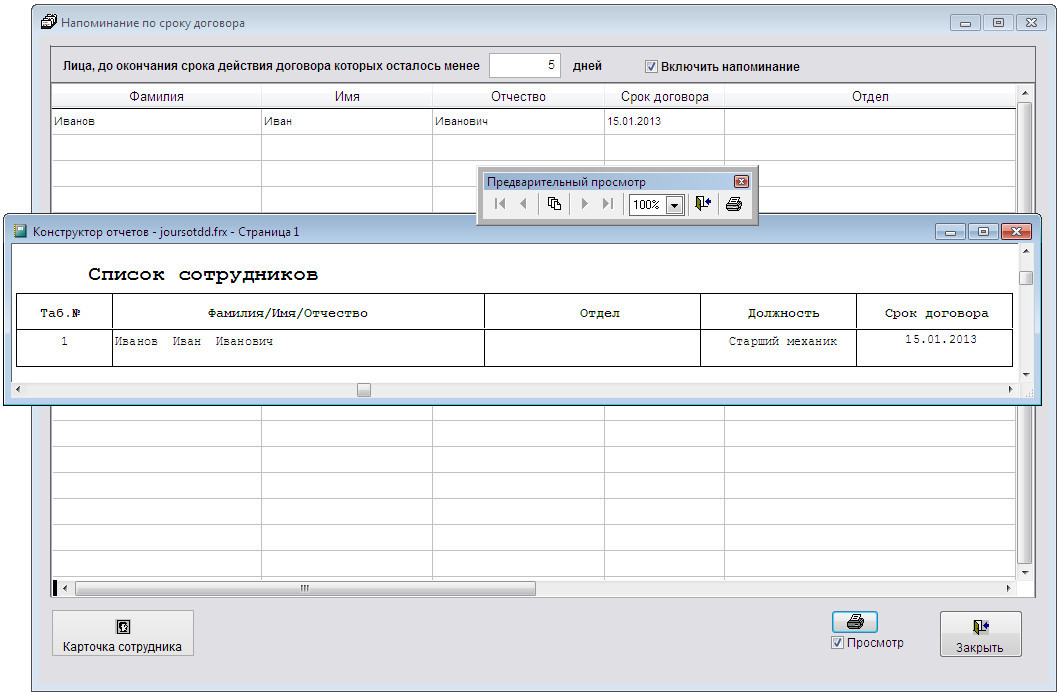
Task: Uncheck the Просмотр checkbox
Action: 837,643
